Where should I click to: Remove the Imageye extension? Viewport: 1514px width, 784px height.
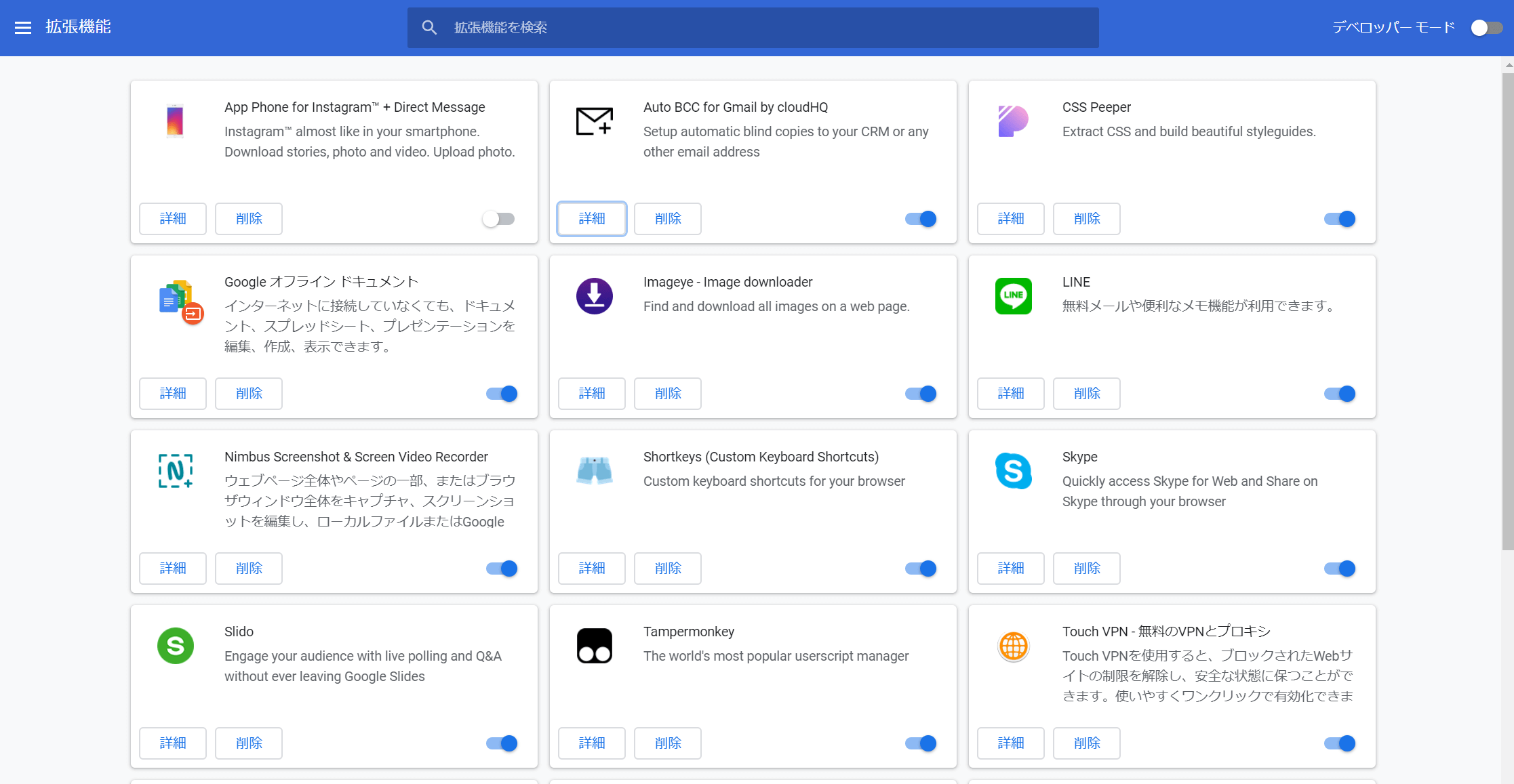pos(668,394)
